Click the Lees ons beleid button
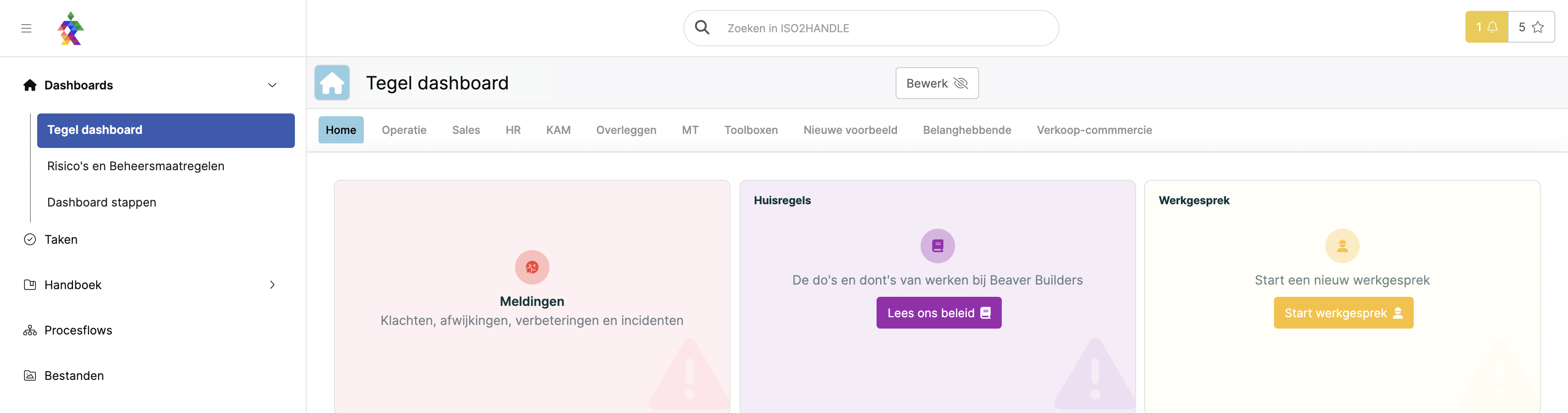The height and width of the screenshot is (413, 1568). click(939, 313)
